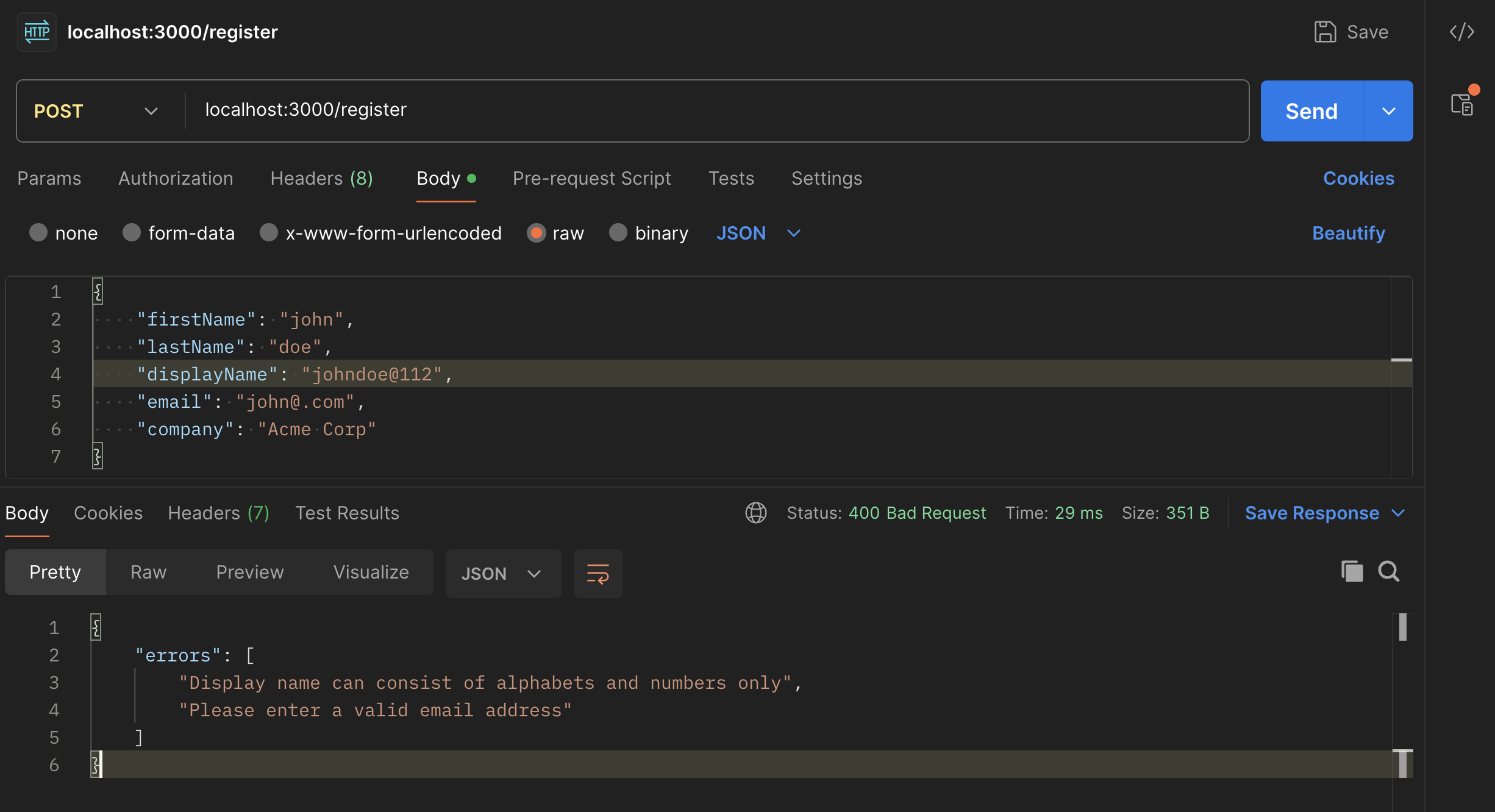Click the Send button
Screen dimensions: 1495x812
[x=1311, y=111]
